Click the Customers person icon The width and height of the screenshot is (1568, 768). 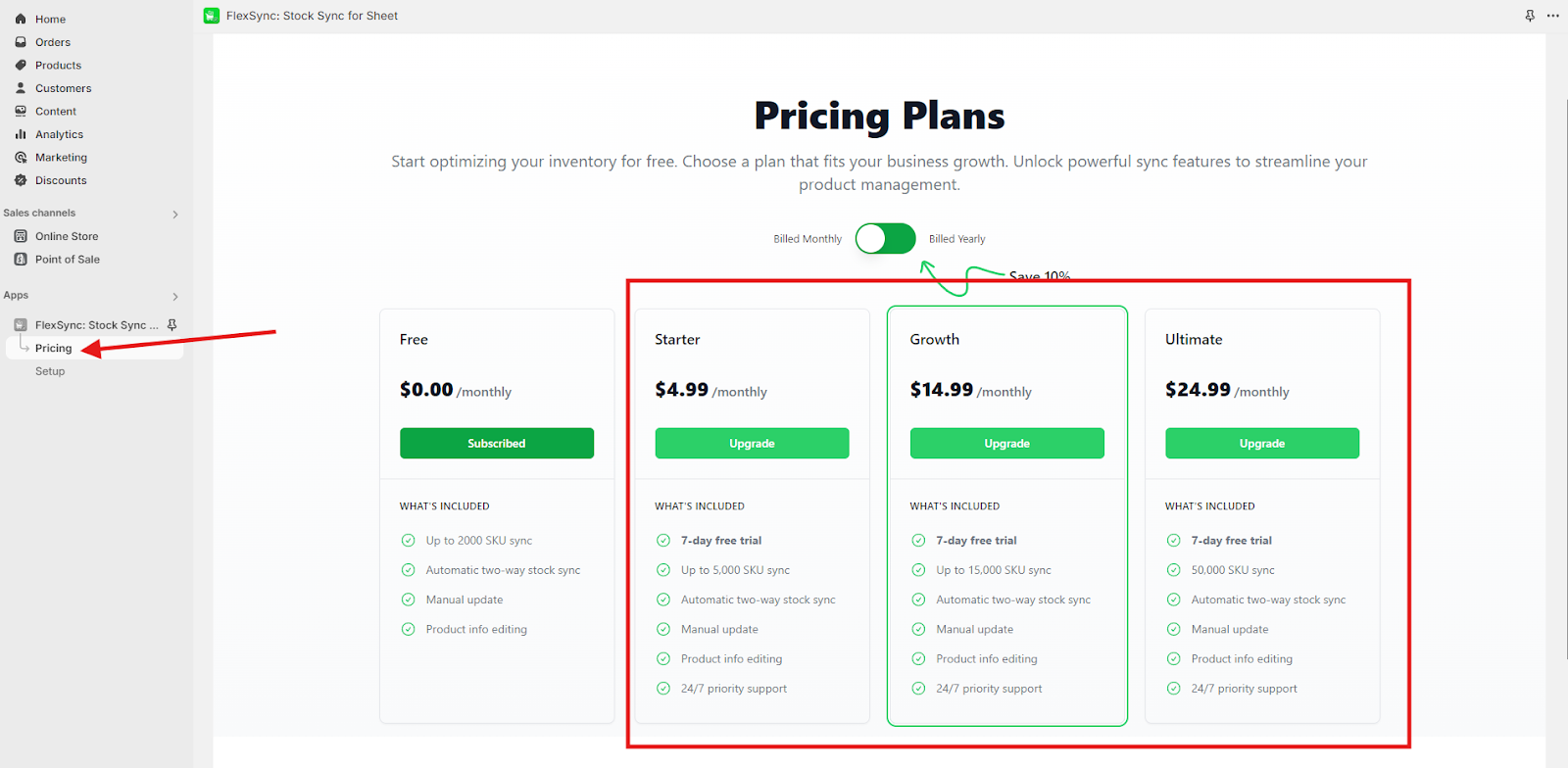[x=21, y=88]
